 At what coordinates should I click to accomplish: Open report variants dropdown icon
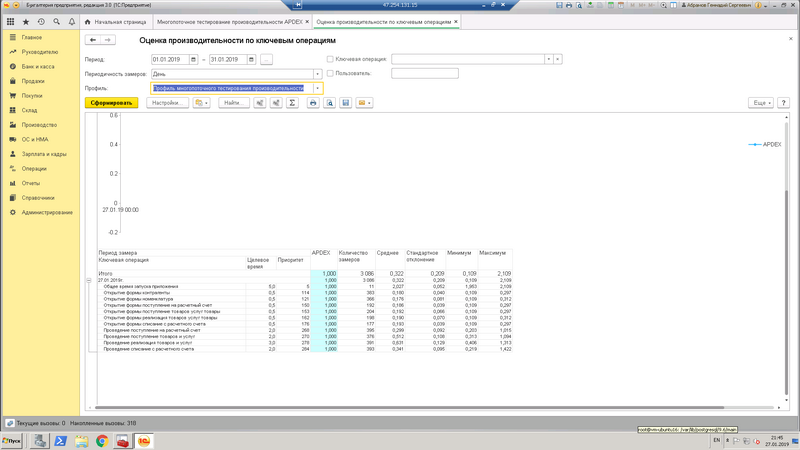pyautogui.click(x=202, y=103)
